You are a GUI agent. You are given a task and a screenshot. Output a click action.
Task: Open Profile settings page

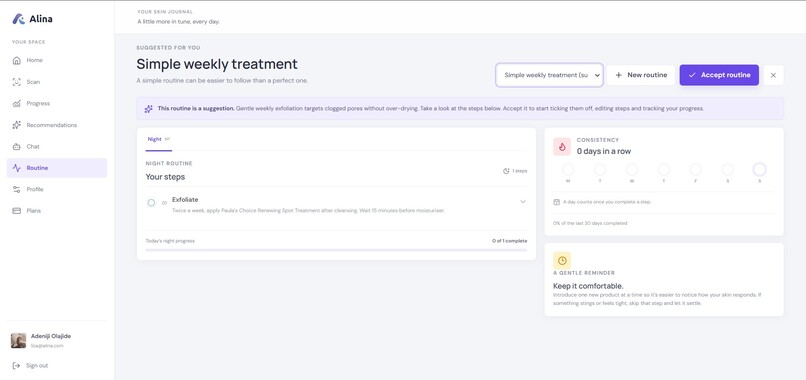[57, 189]
